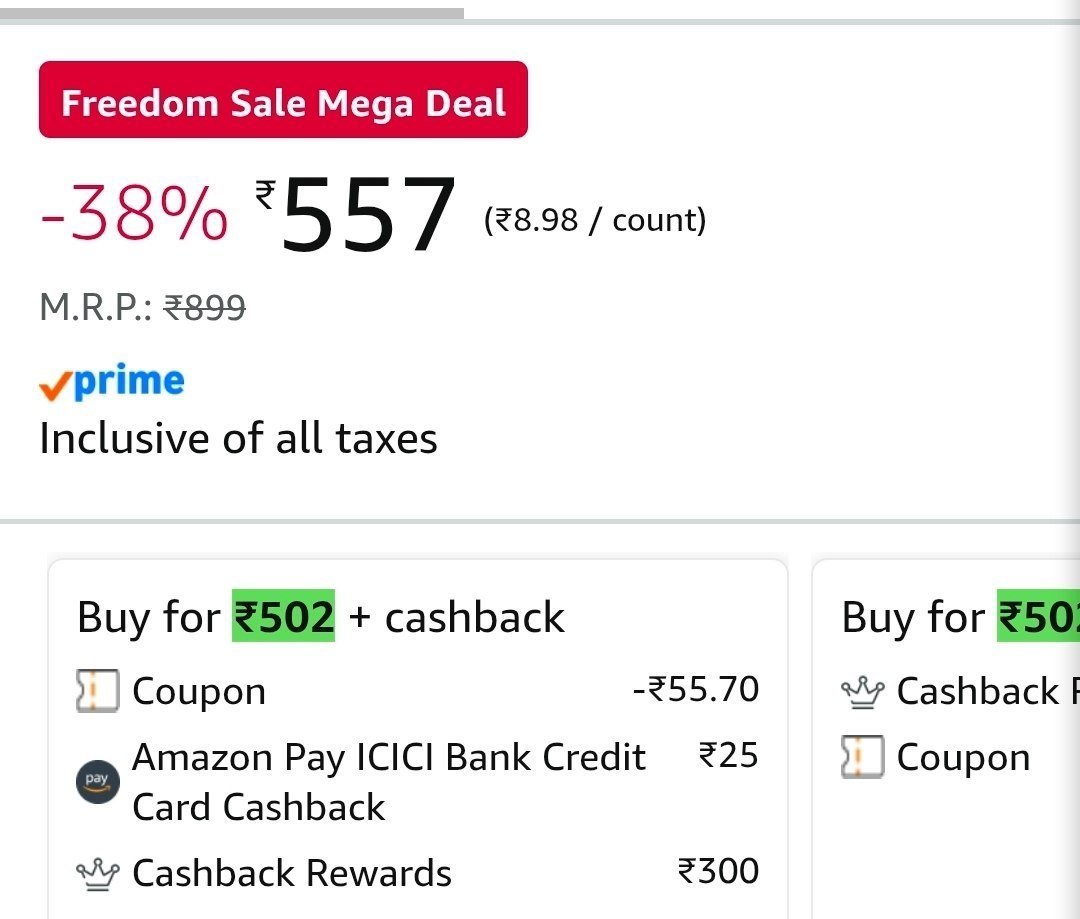Tap the Freedom Sale Mega Deal badge
1080x919 pixels.
click(283, 100)
